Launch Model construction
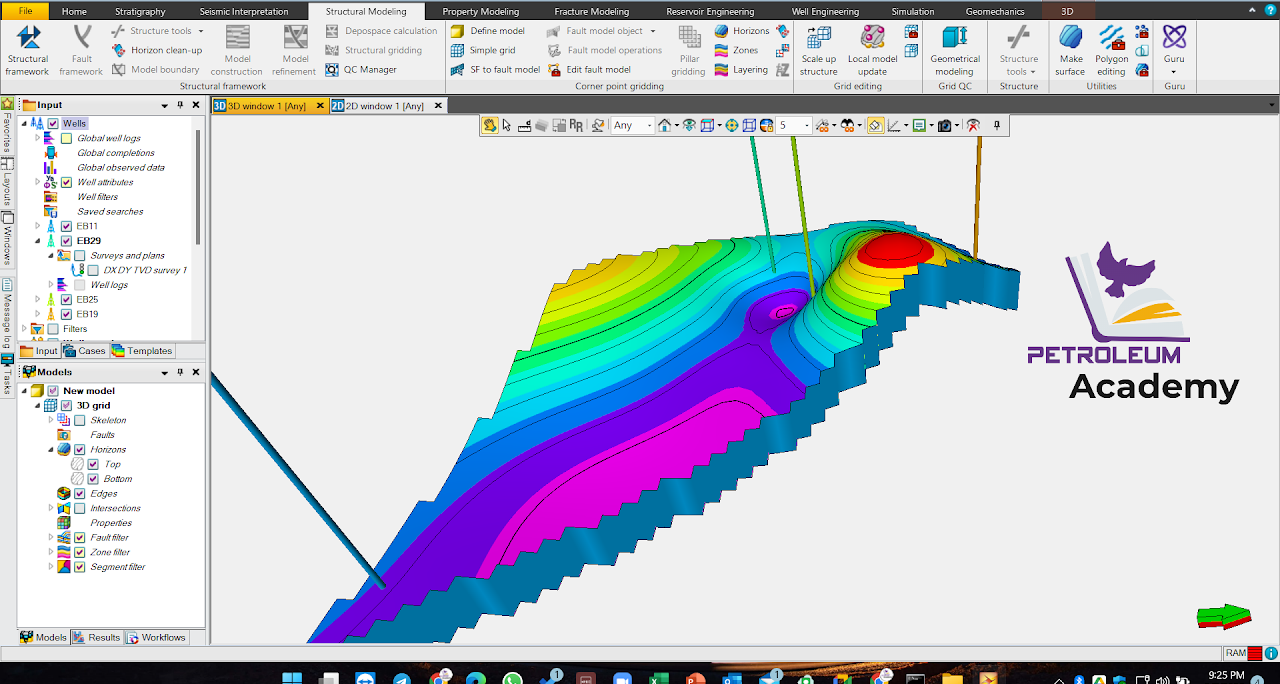 click(237, 50)
